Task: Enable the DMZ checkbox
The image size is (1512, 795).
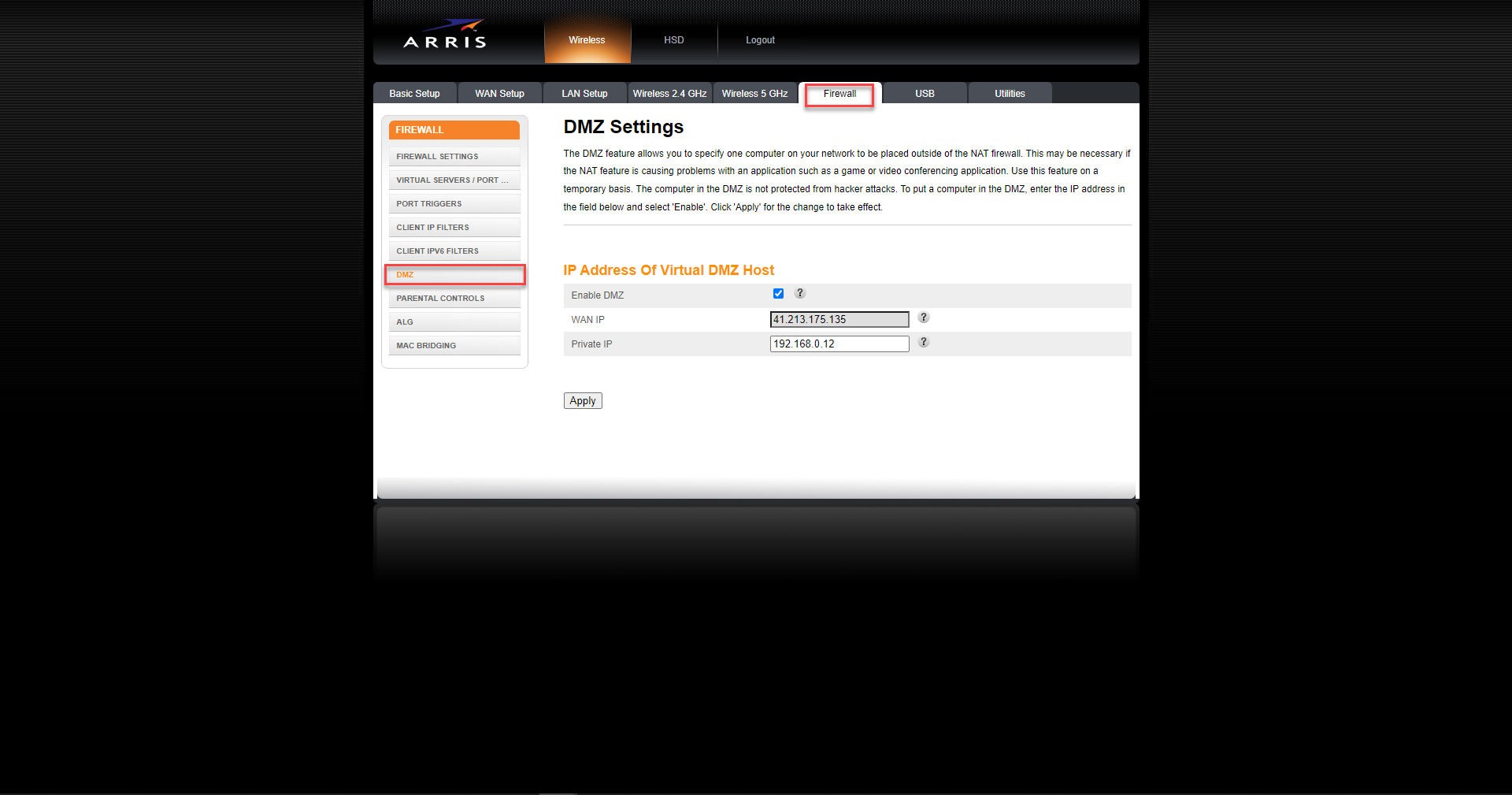Action: [778, 293]
